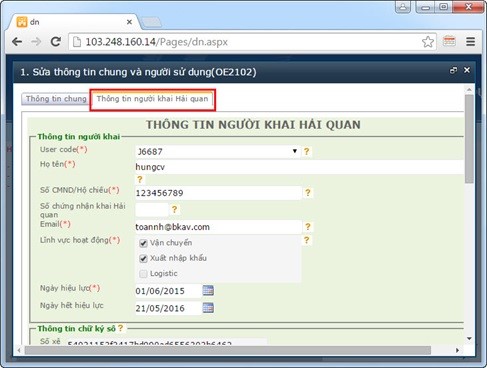487x368 pixels.
Task: Uncheck the Vận chuyển checkbox
Action: (x=143, y=243)
